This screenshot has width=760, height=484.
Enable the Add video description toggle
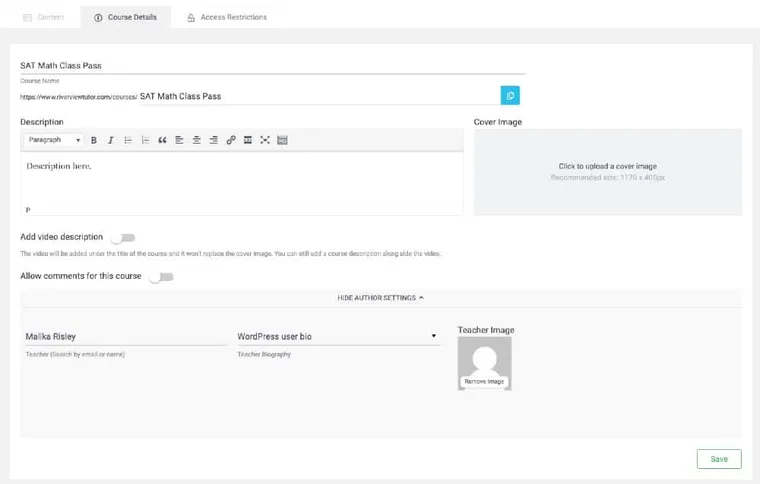122,237
